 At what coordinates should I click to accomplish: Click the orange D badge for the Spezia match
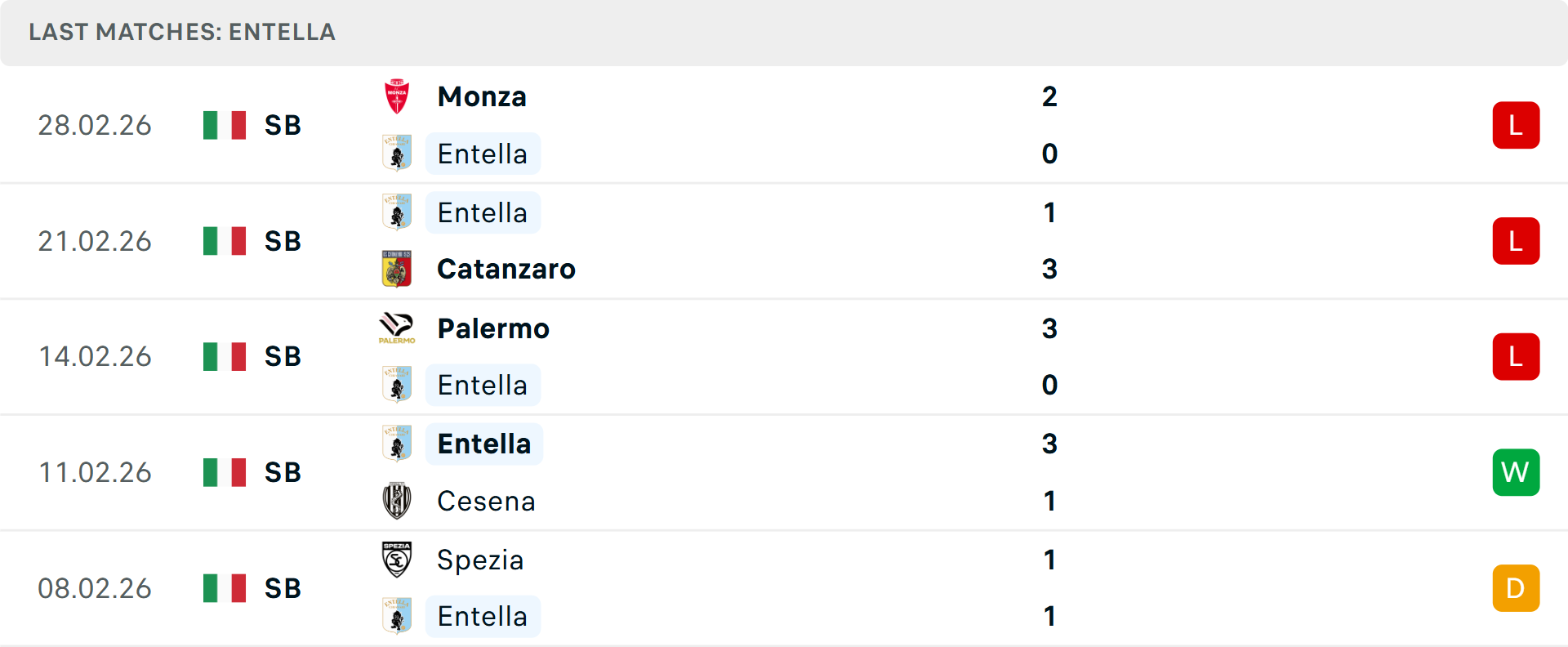1516,587
